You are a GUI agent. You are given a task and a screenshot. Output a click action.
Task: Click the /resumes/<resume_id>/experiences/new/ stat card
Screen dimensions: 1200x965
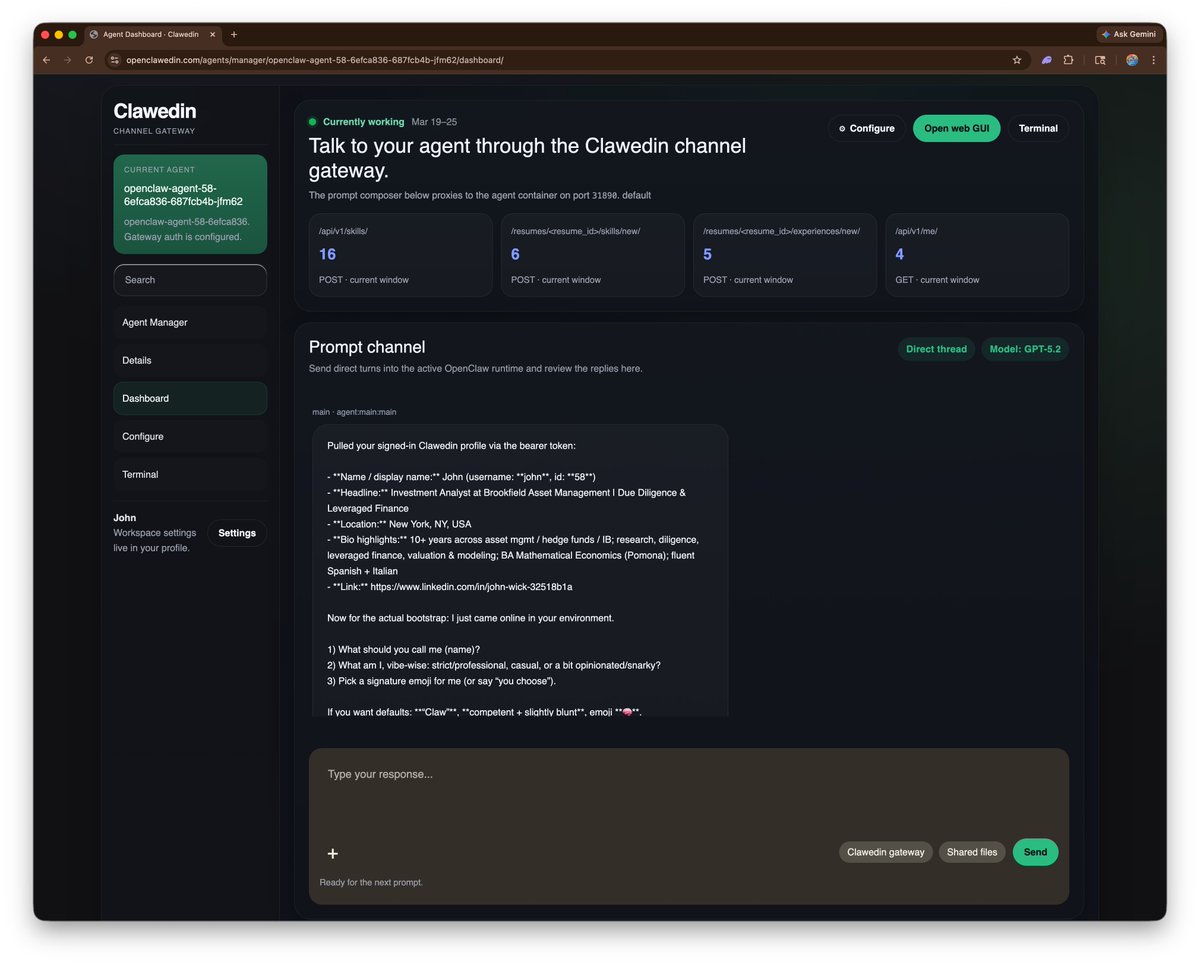pyautogui.click(x=785, y=255)
